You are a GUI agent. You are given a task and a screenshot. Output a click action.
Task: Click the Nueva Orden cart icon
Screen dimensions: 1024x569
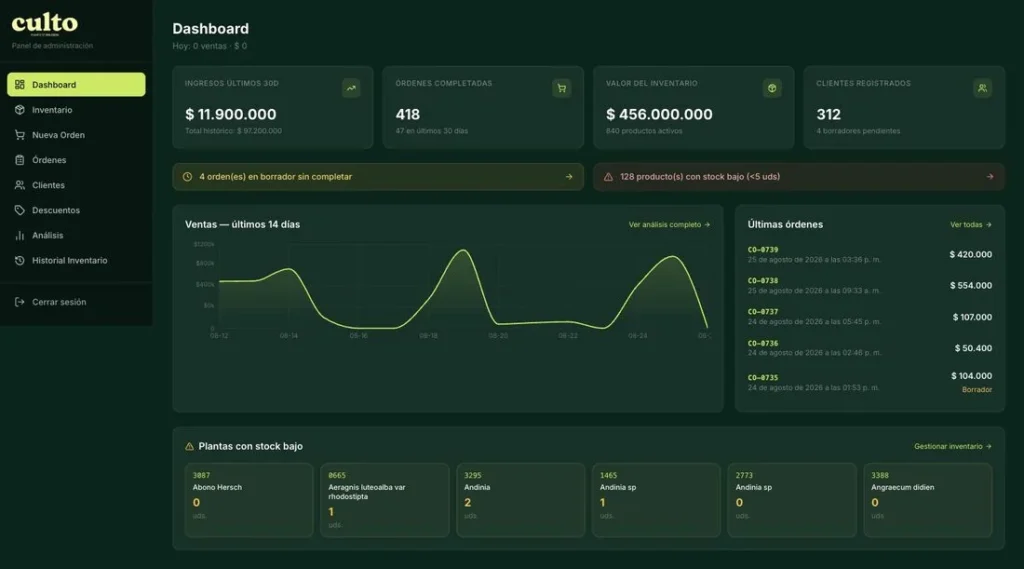click(x=20, y=135)
